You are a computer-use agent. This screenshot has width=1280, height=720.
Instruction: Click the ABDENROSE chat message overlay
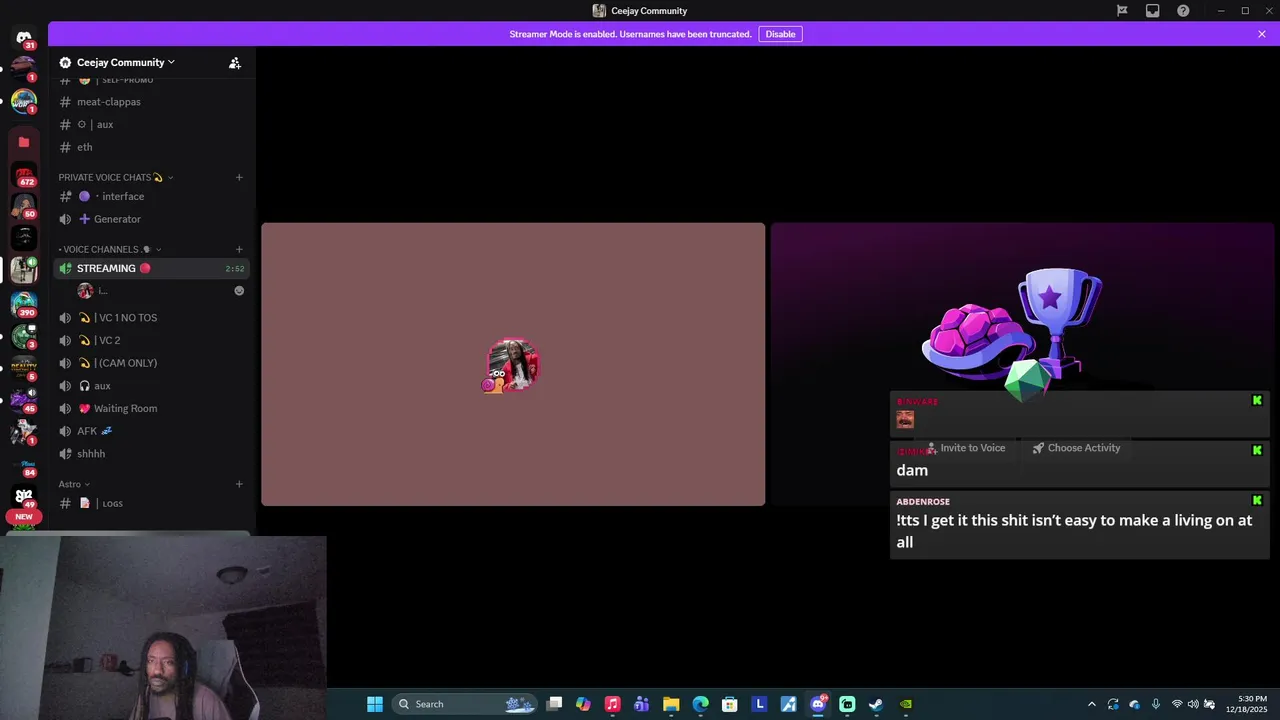1080,525
